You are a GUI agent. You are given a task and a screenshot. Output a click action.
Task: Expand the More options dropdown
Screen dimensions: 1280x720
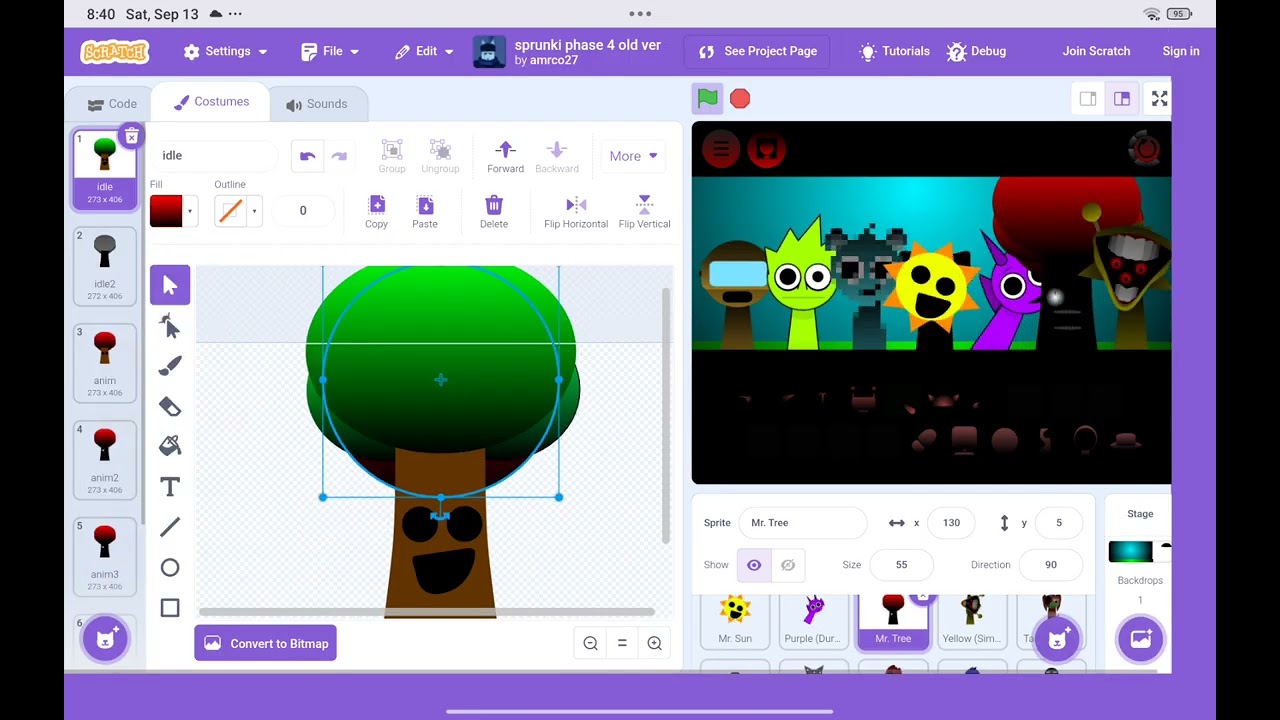pos(634,156)
